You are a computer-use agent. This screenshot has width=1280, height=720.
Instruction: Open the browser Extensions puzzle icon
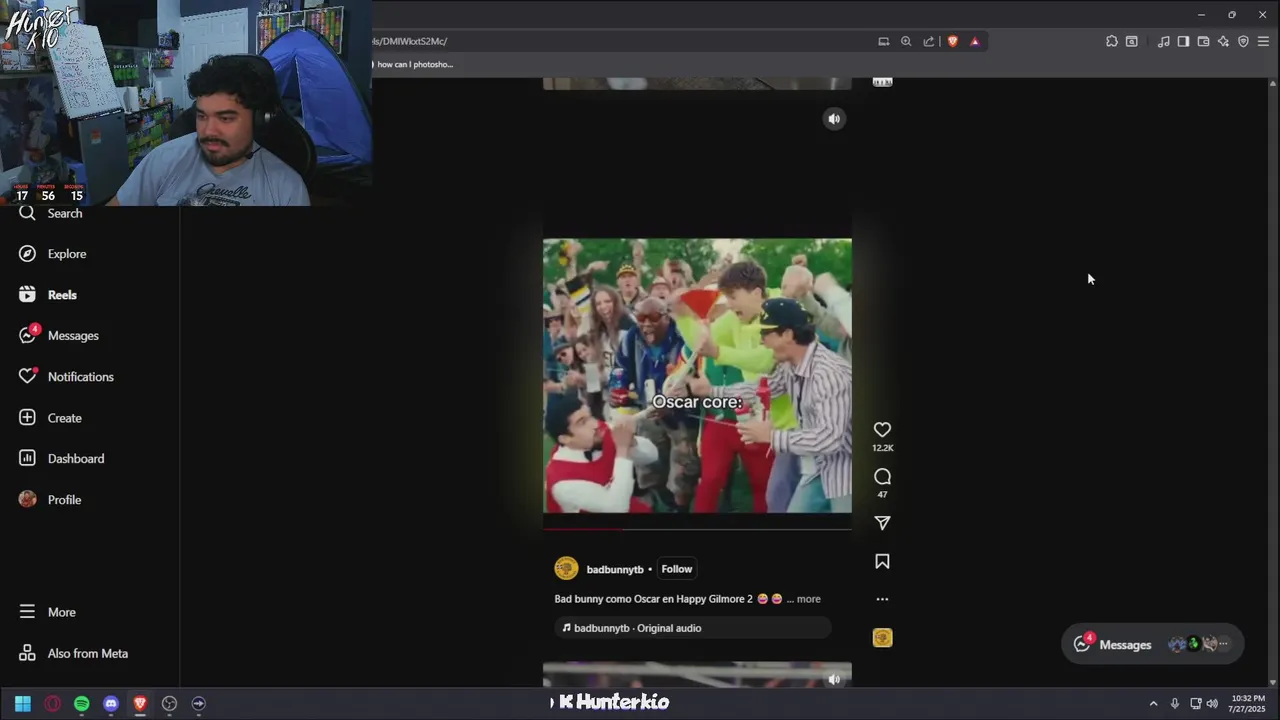pyautogui.click(x=1112, y=41)
